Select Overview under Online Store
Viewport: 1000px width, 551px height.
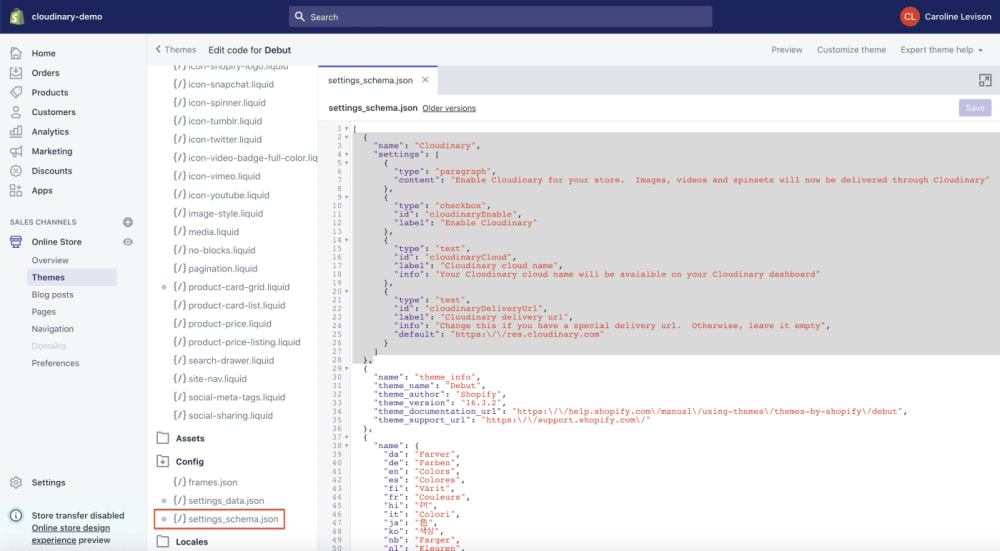50,260
